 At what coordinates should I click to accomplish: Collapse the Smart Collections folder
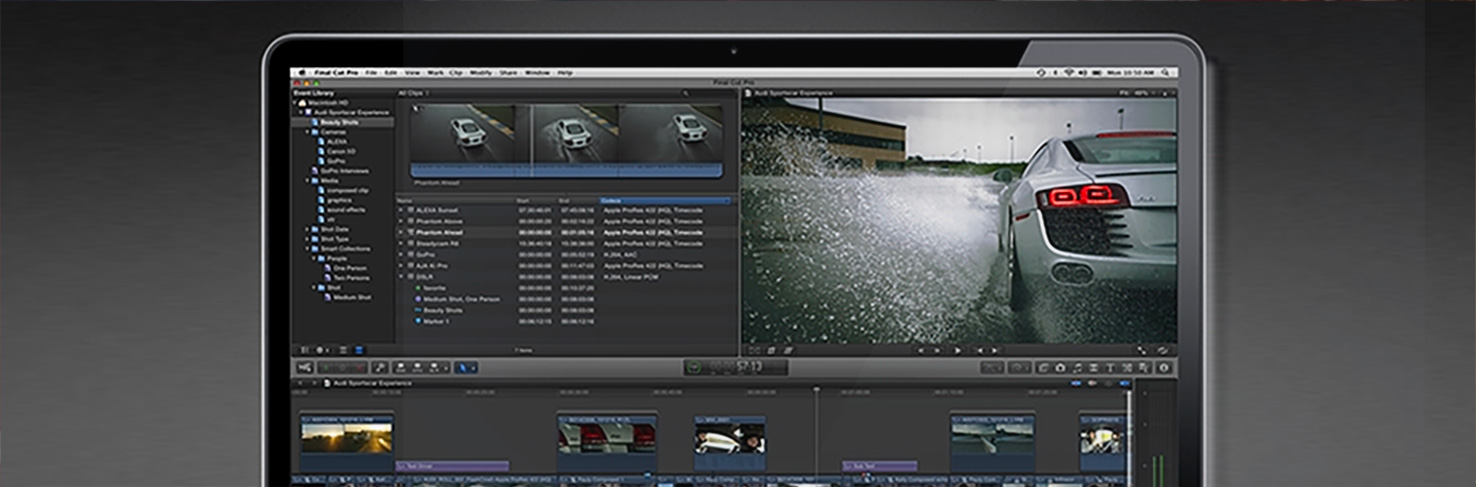tap(308, 249)
